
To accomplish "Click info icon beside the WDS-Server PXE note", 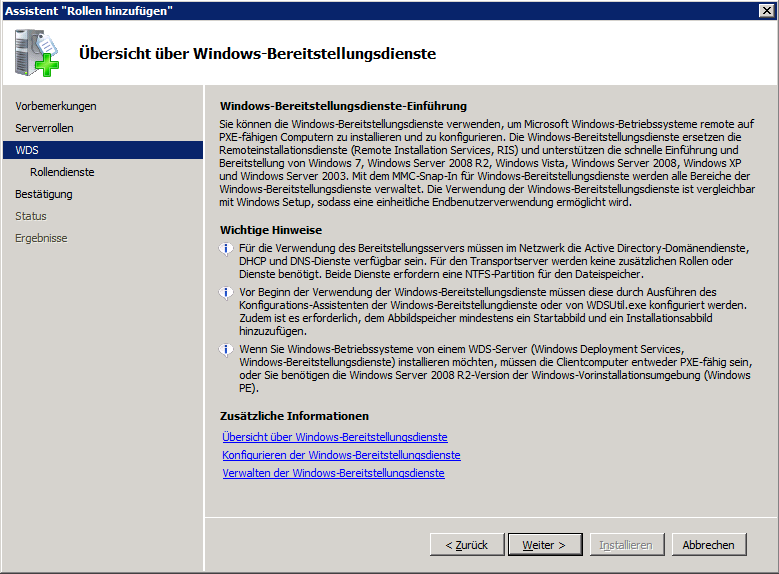I will pos(227,349).
